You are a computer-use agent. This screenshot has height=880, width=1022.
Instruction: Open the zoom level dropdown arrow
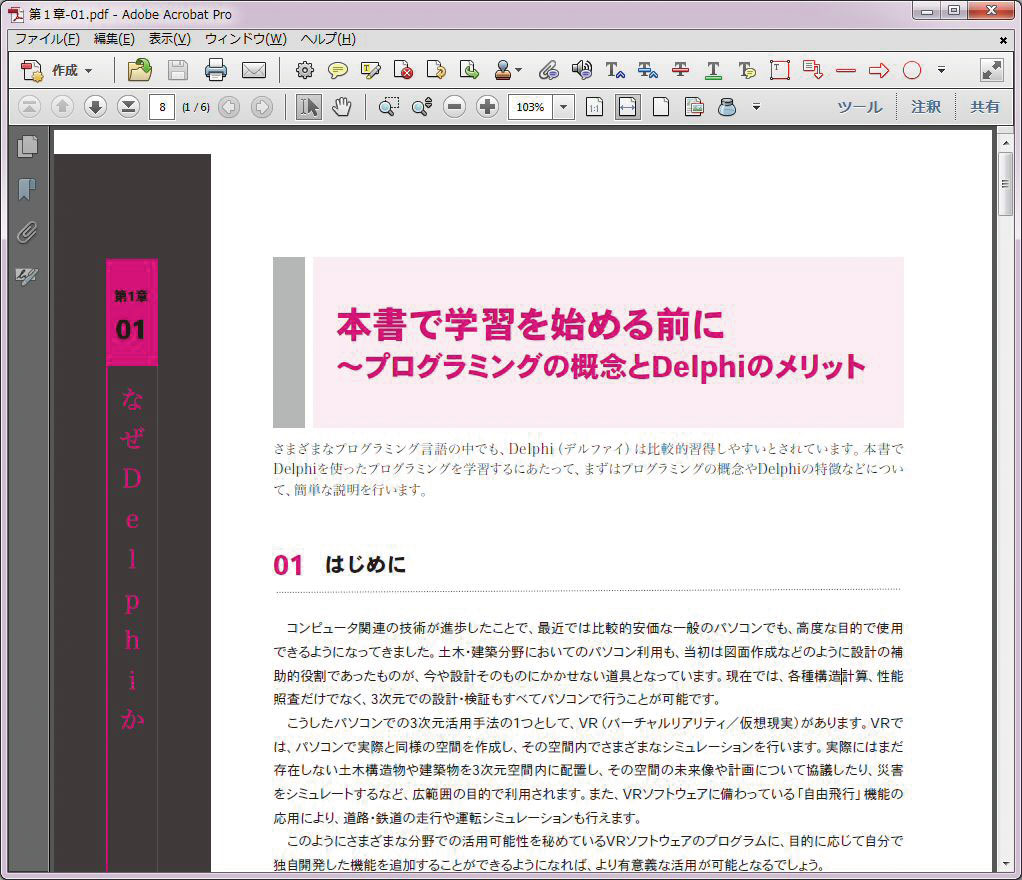[x=564, y=107]
